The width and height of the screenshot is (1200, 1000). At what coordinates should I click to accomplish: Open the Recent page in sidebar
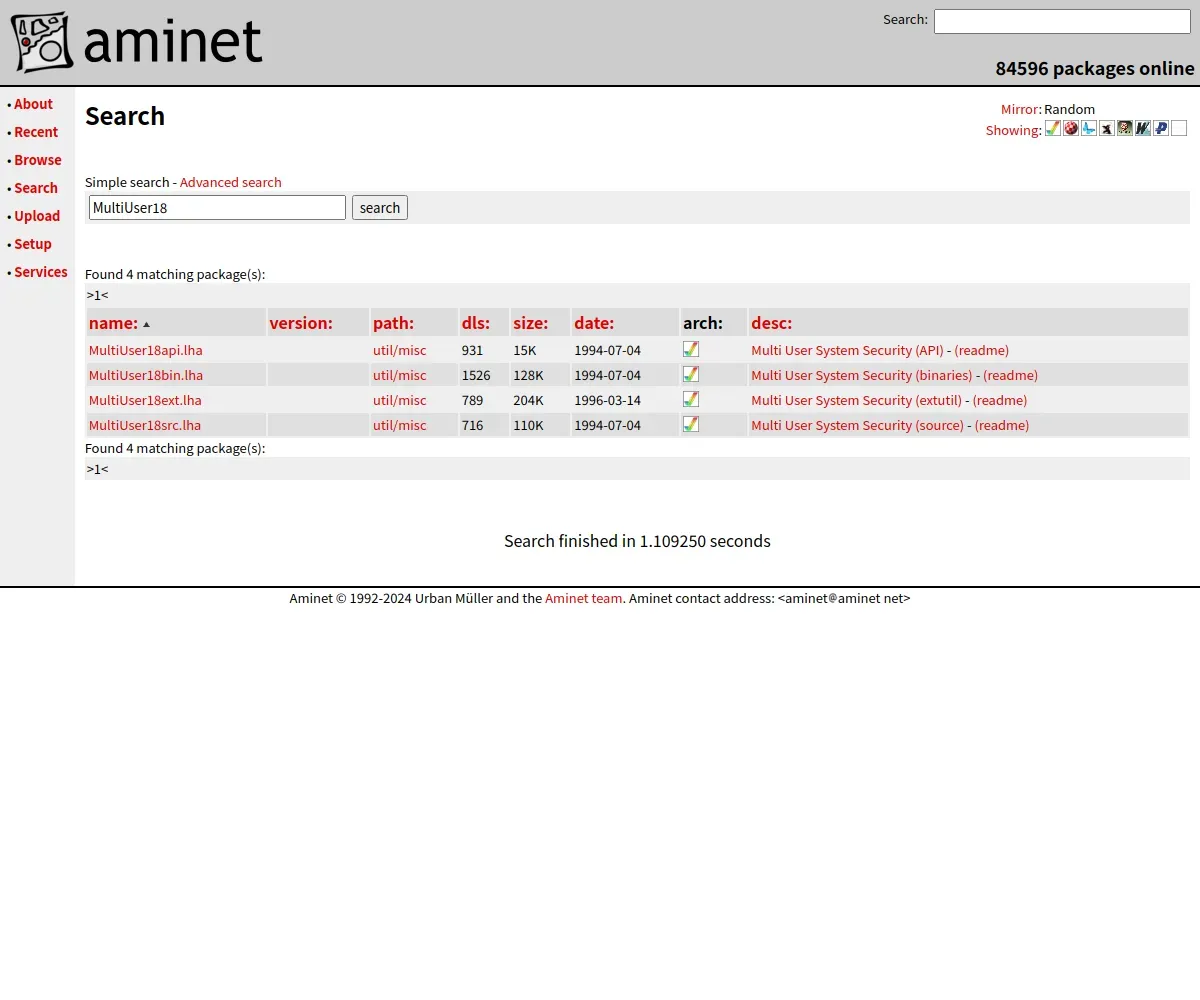click(36, 132)
